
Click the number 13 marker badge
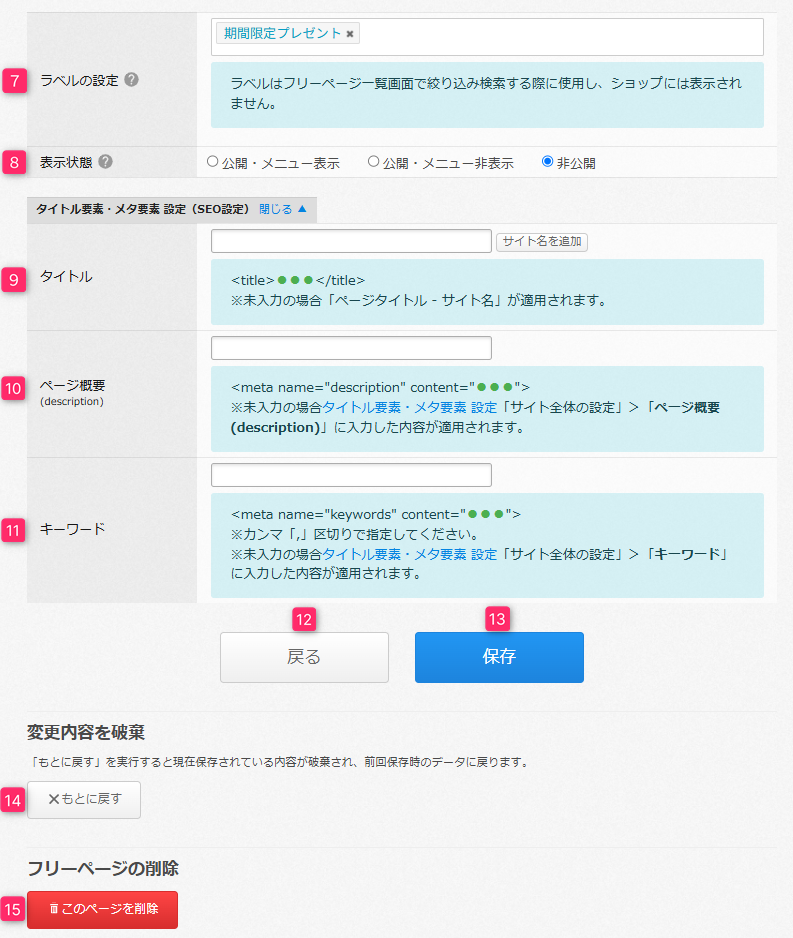[x=497, y=619]
